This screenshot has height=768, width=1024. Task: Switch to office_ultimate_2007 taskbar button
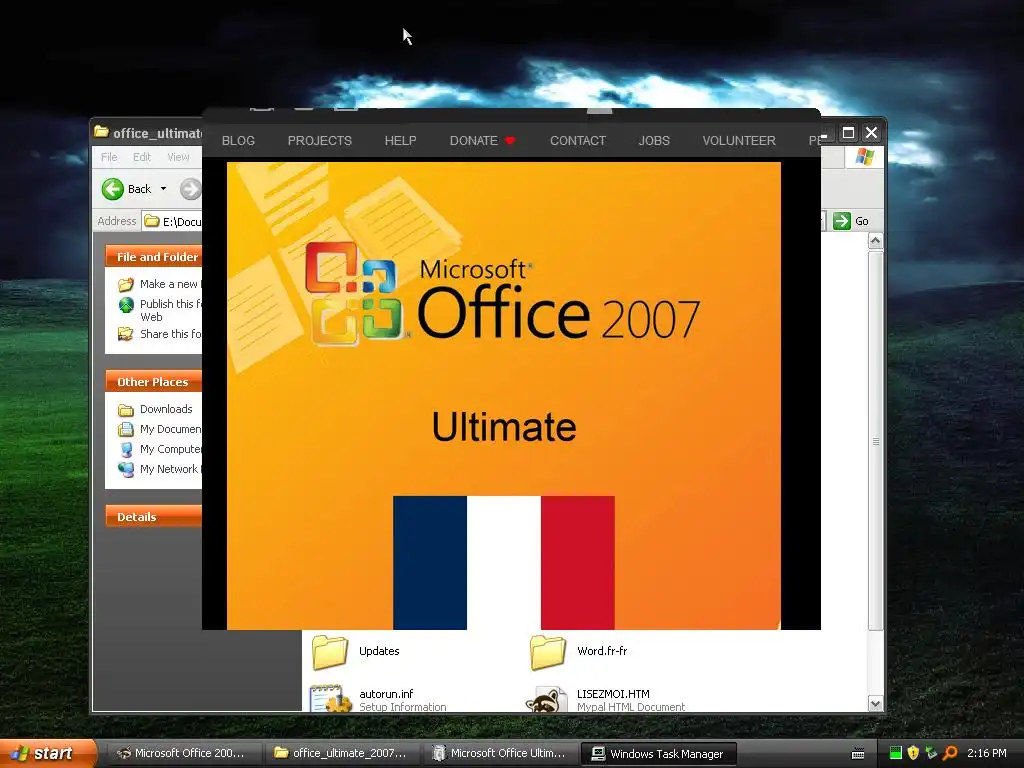[342, 753]
